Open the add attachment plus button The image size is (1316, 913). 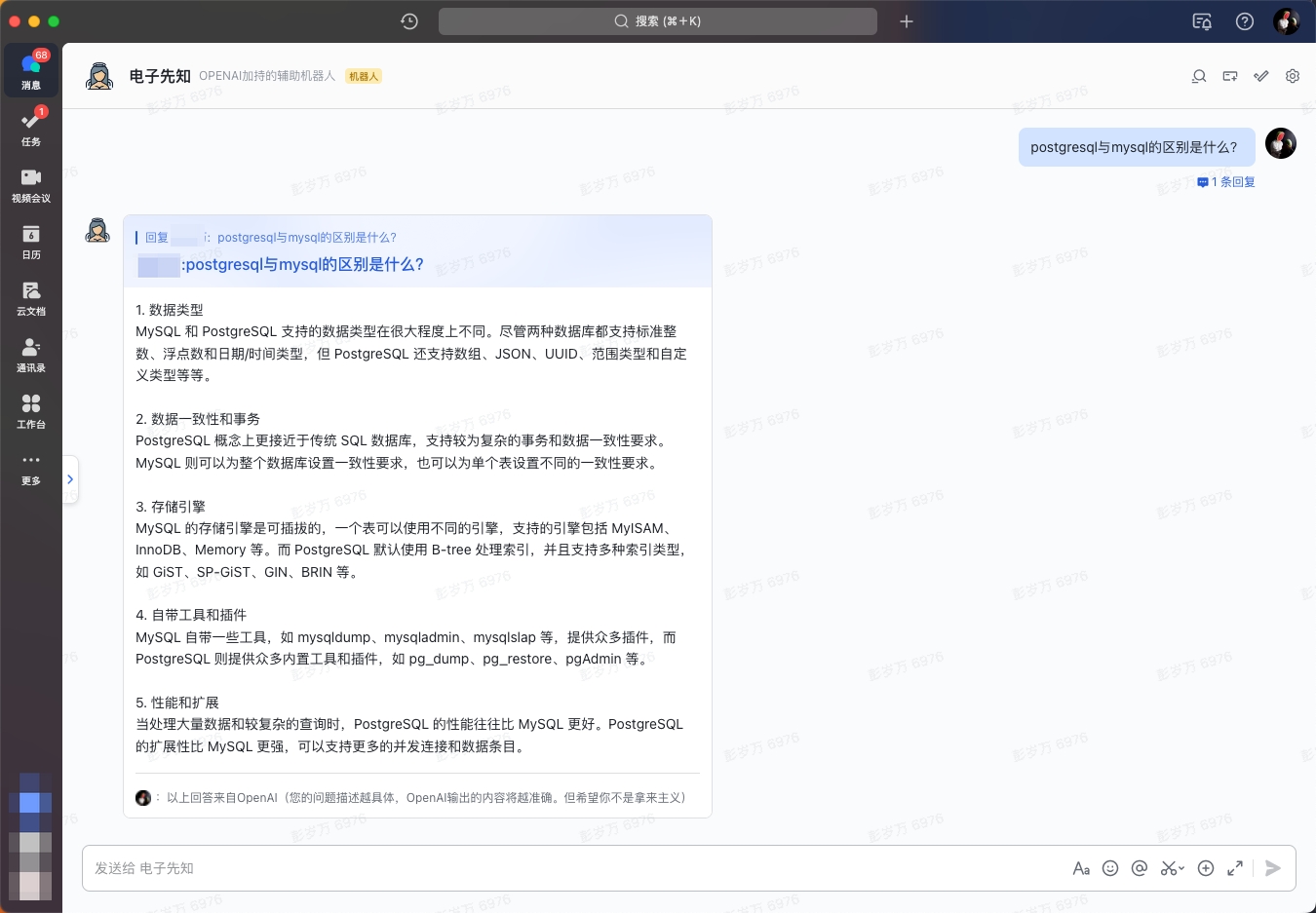pyautogui.click(x=1206, y=868)
